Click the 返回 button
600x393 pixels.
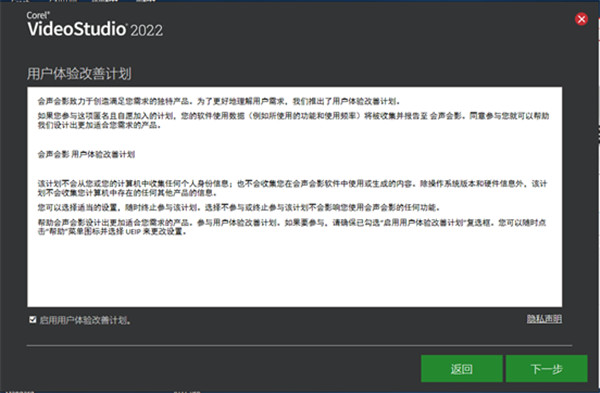(x=462, y=369)
